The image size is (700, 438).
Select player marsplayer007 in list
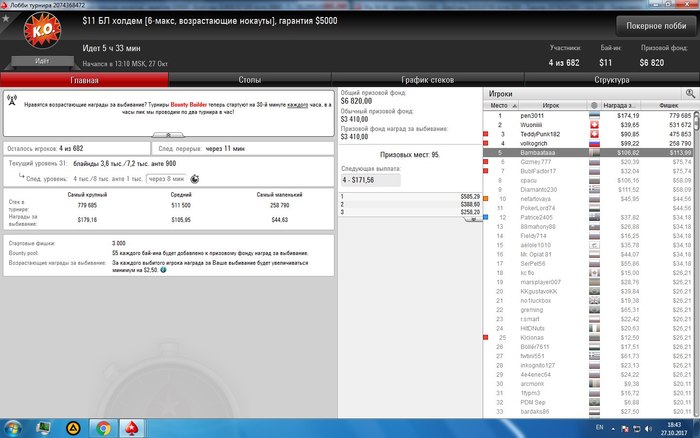(588, 282)
